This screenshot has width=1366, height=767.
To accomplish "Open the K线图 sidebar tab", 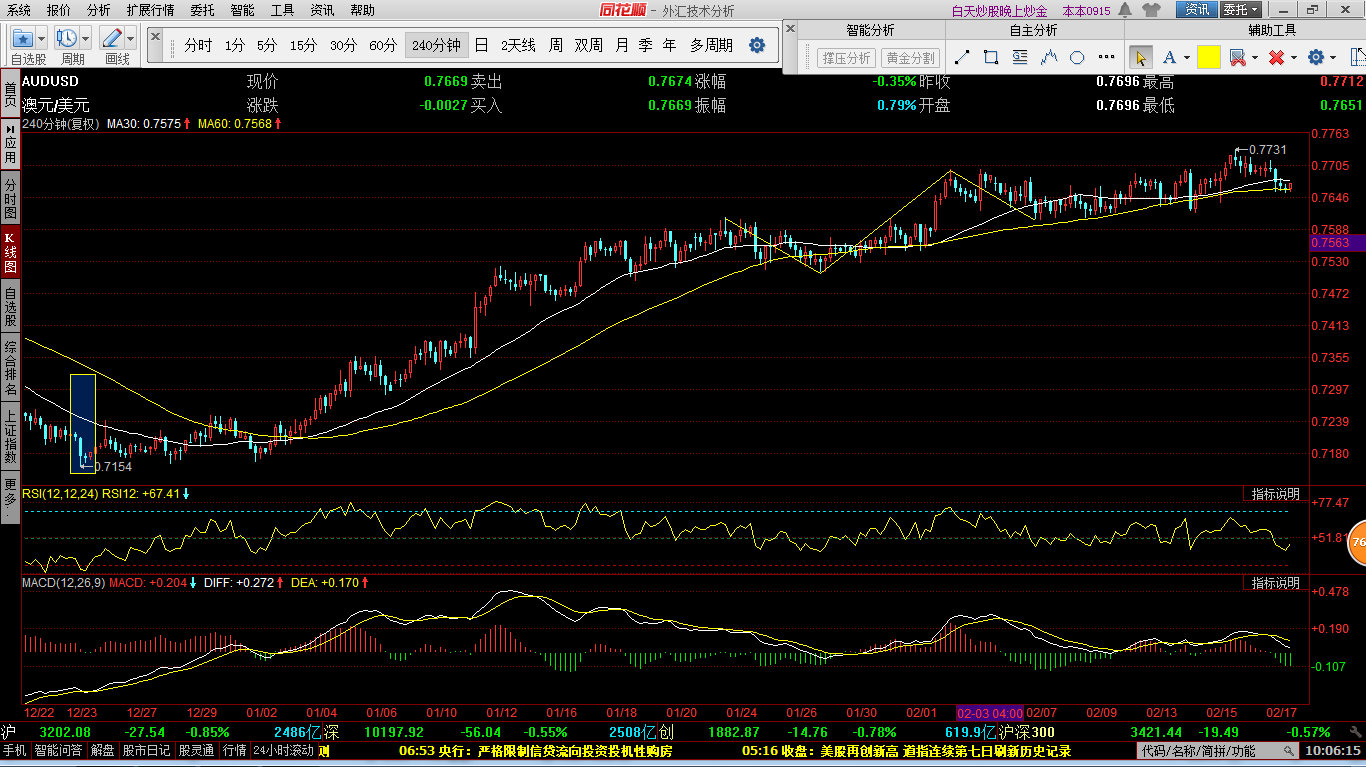I will 10,253.
